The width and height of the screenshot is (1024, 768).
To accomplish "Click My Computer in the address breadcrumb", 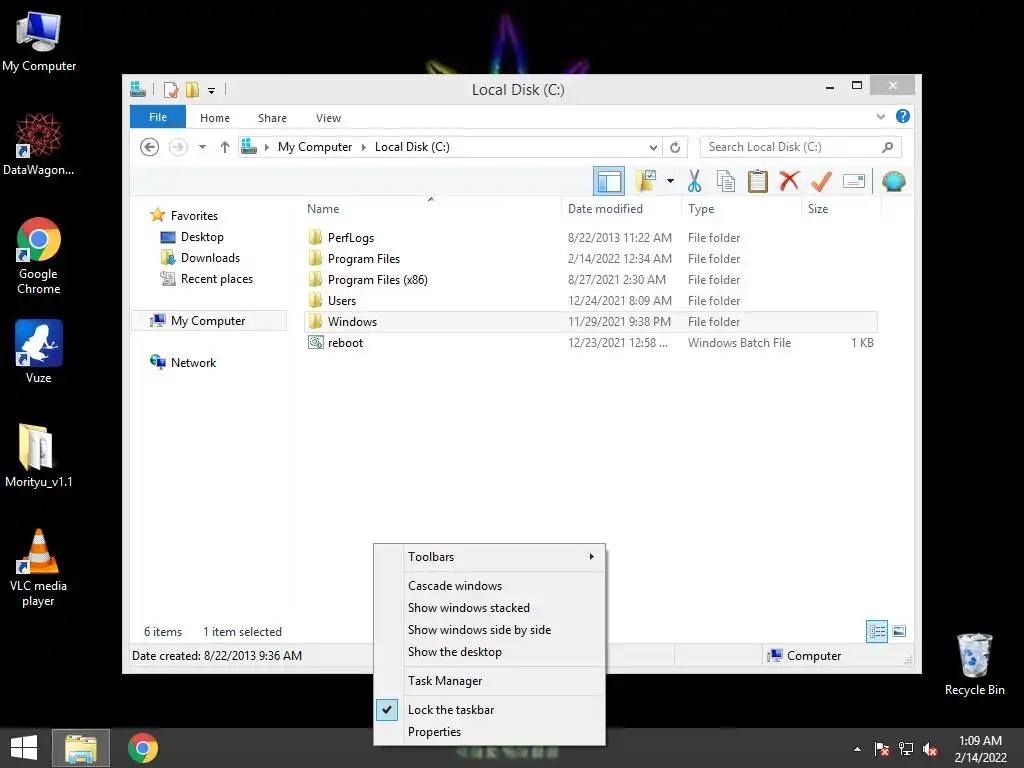I will [x=315, y=147].
